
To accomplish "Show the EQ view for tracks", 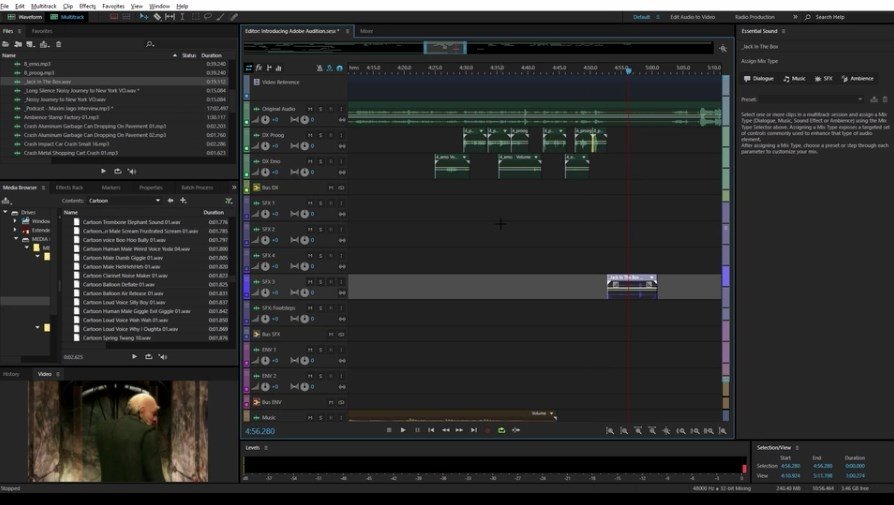I will pos(279,68).
